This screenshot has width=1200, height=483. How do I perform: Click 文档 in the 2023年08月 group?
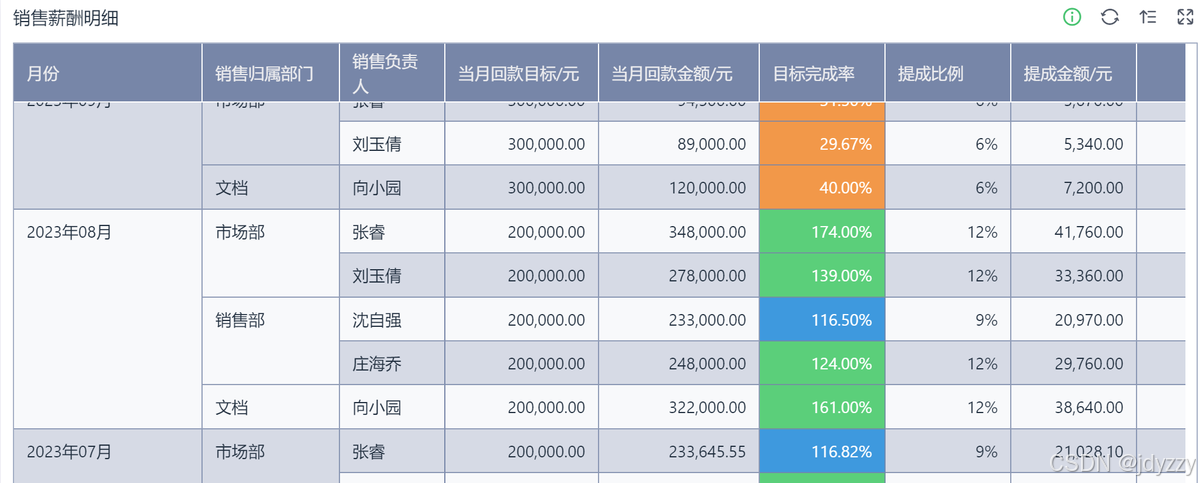(271, 407)
